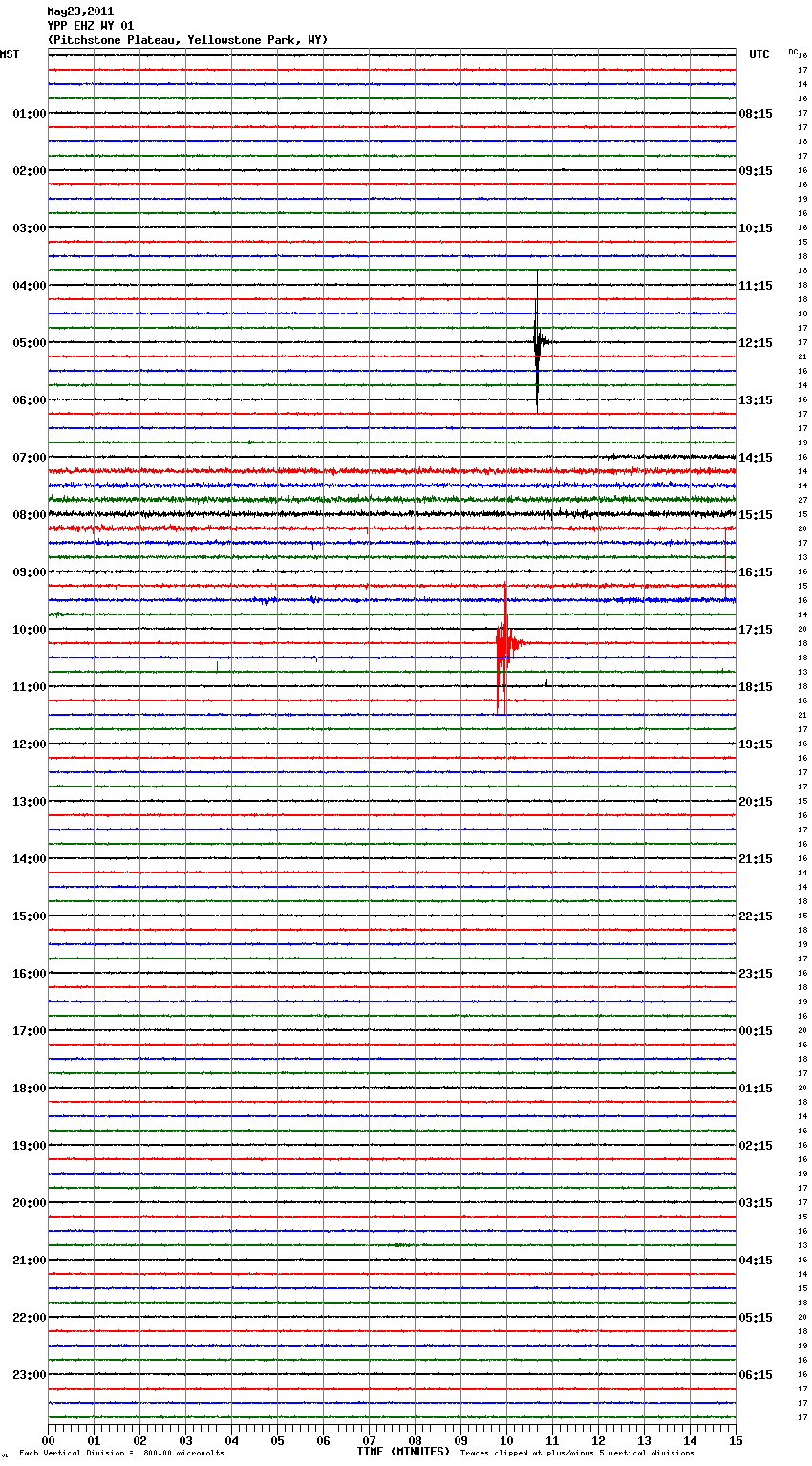Viewport: 812px width, 1466px height.
Task: Click the 09:15 UTC time label
Action: click(x=756, y=171)
